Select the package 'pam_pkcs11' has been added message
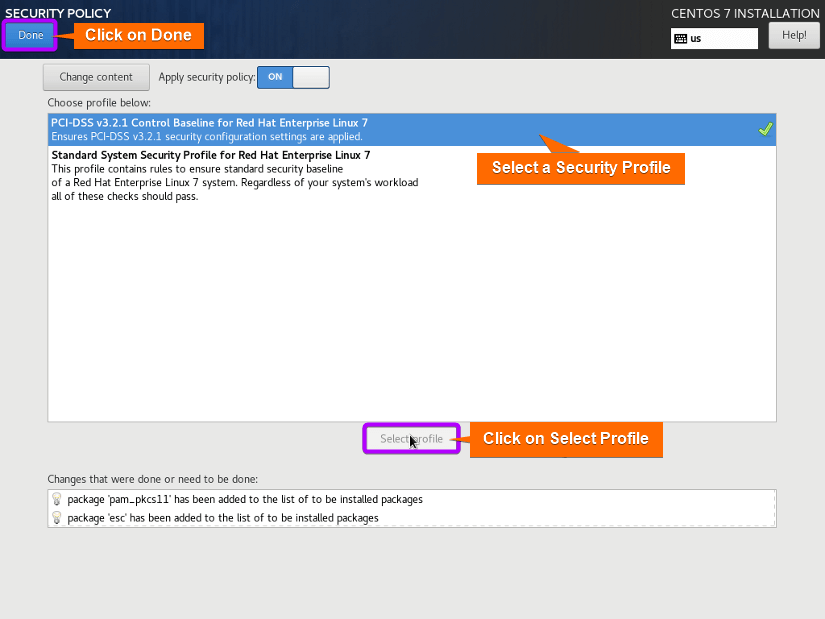The width and height of the screenshot is (825, 619). pyautogui.click(x=245, y=499)
